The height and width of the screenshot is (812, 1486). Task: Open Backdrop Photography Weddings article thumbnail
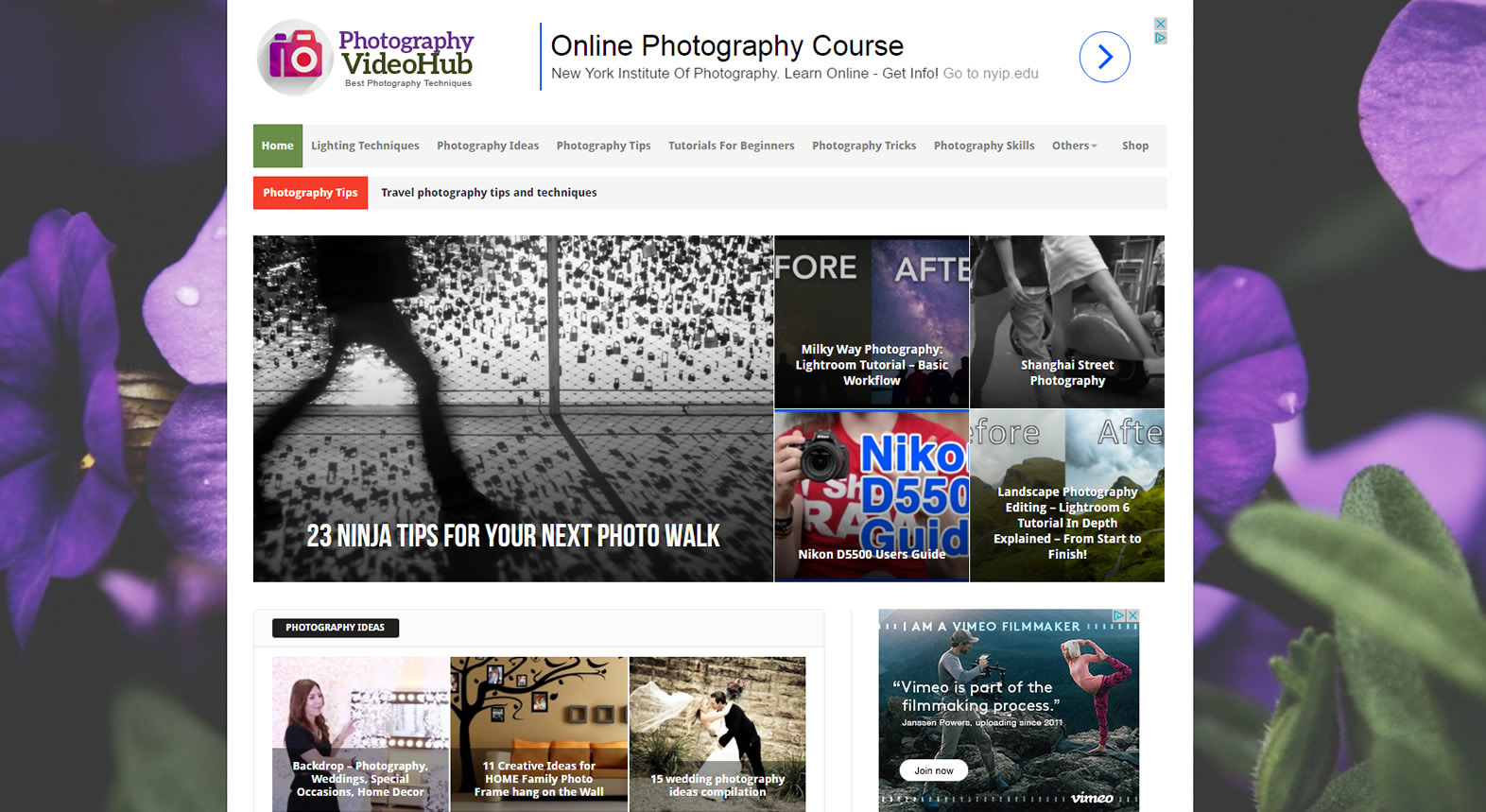click(360, 734)
